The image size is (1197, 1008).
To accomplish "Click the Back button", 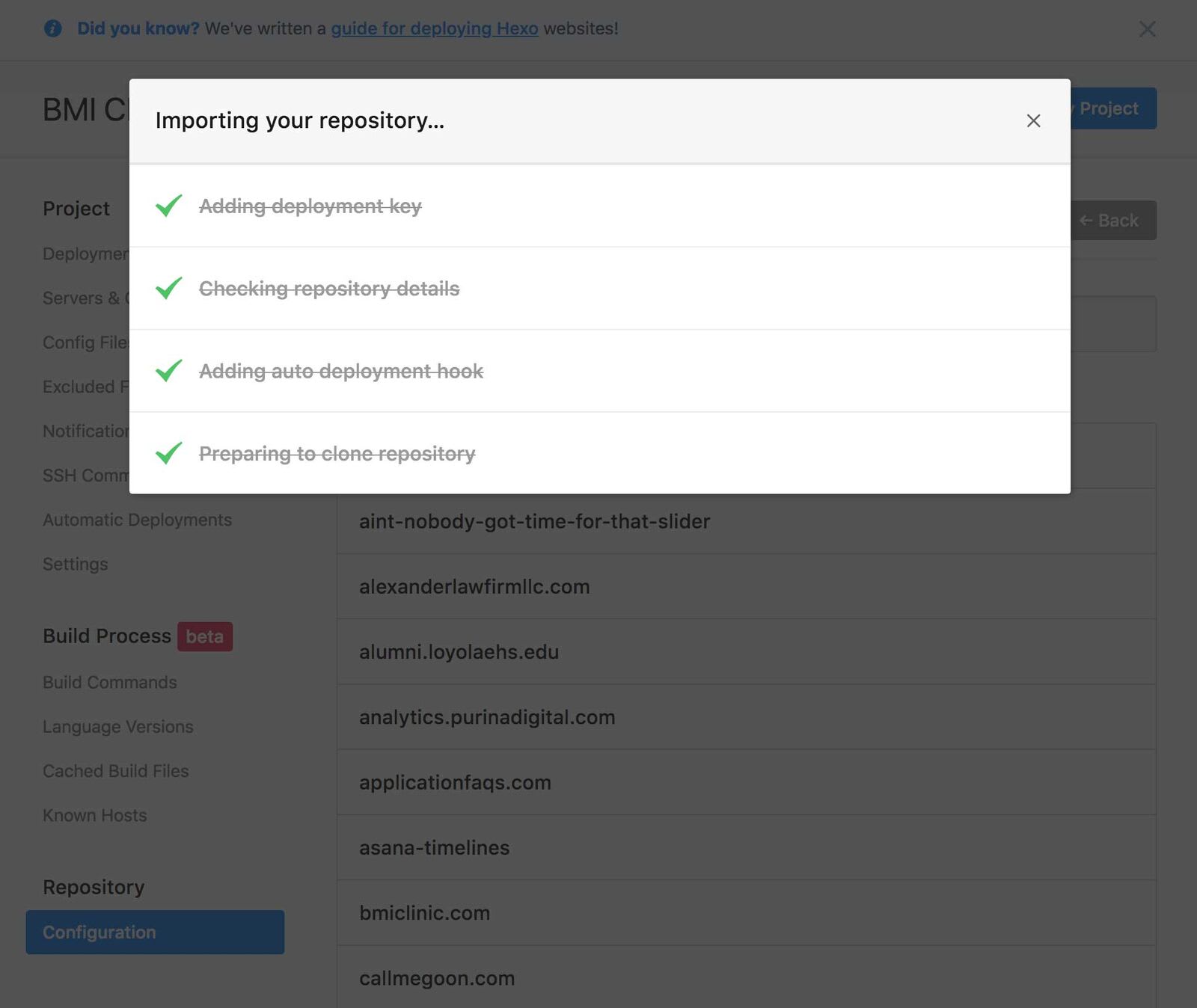I will pyautogui.click(x=1113, y=221).
